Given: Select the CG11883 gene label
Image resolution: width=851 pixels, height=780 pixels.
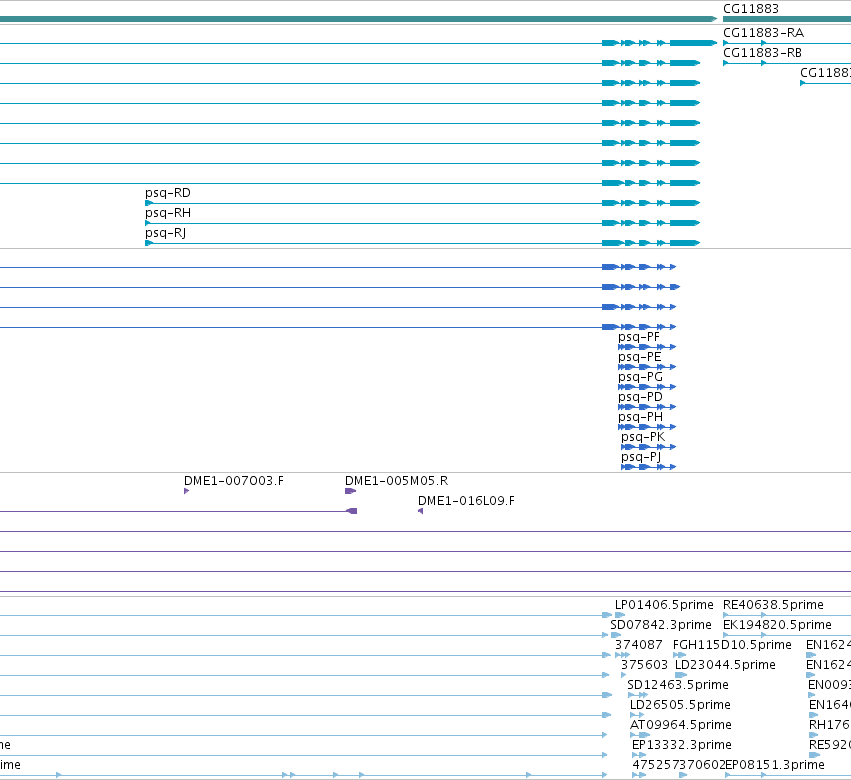Looking at the screenshot, I should 751,9.
